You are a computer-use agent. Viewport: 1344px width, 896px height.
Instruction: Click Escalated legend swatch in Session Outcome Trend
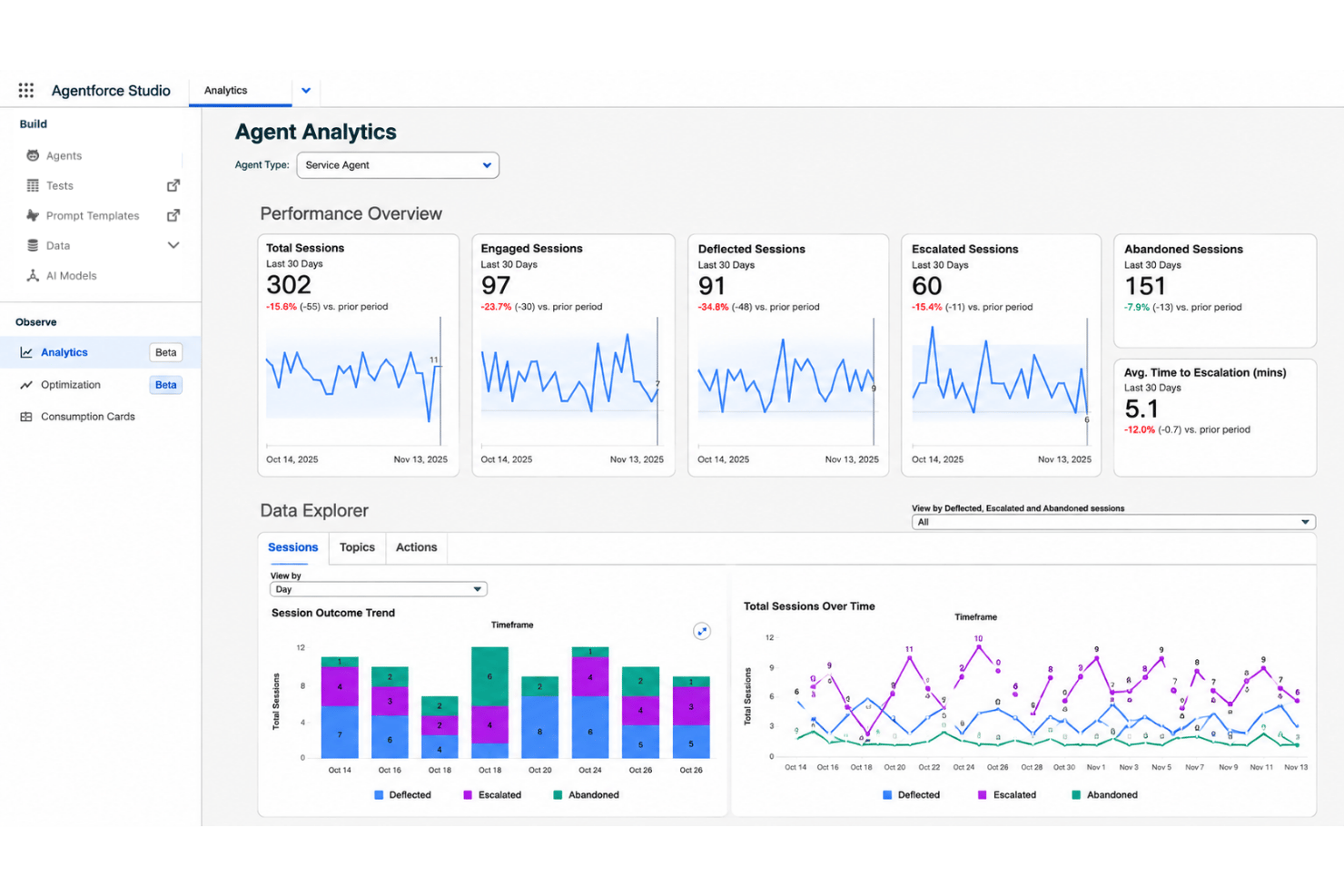tap(468, 794)
